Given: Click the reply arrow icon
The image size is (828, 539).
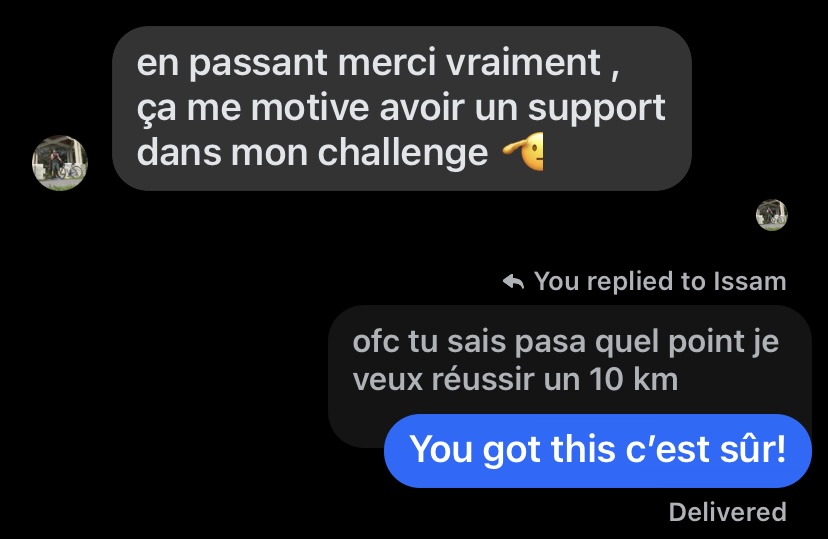Looking at the screenshot, I should point(513,281).
